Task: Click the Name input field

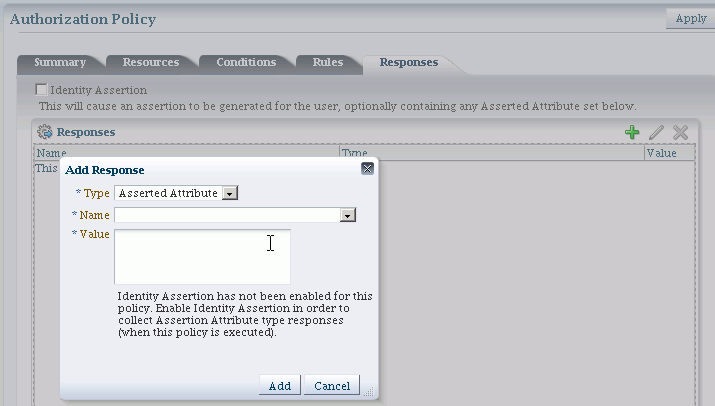Action: 227,215
